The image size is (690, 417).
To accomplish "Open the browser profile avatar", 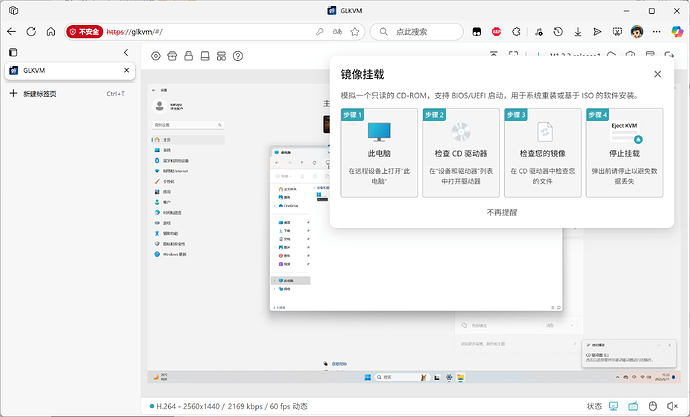I will click(x=637, y=31).
